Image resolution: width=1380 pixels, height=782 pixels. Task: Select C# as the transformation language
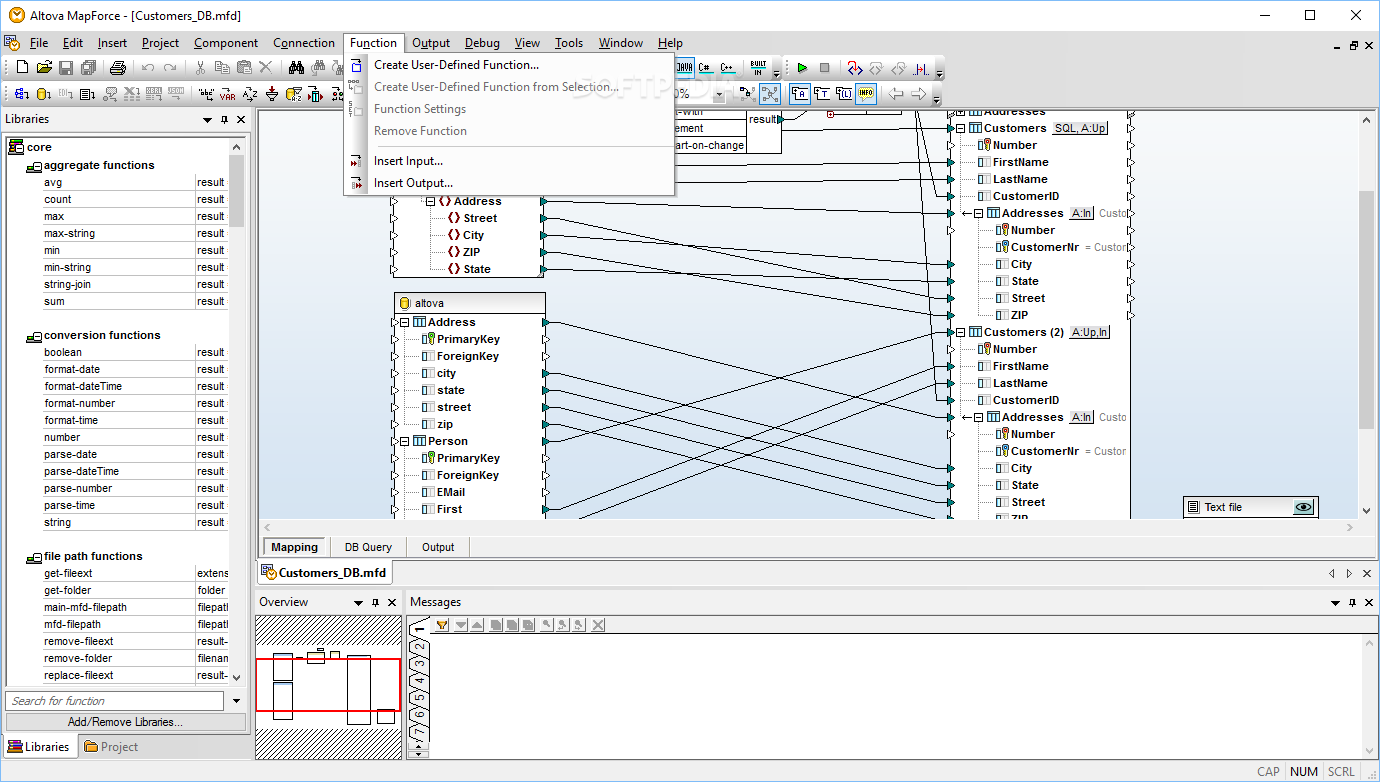tap(706, 68)
